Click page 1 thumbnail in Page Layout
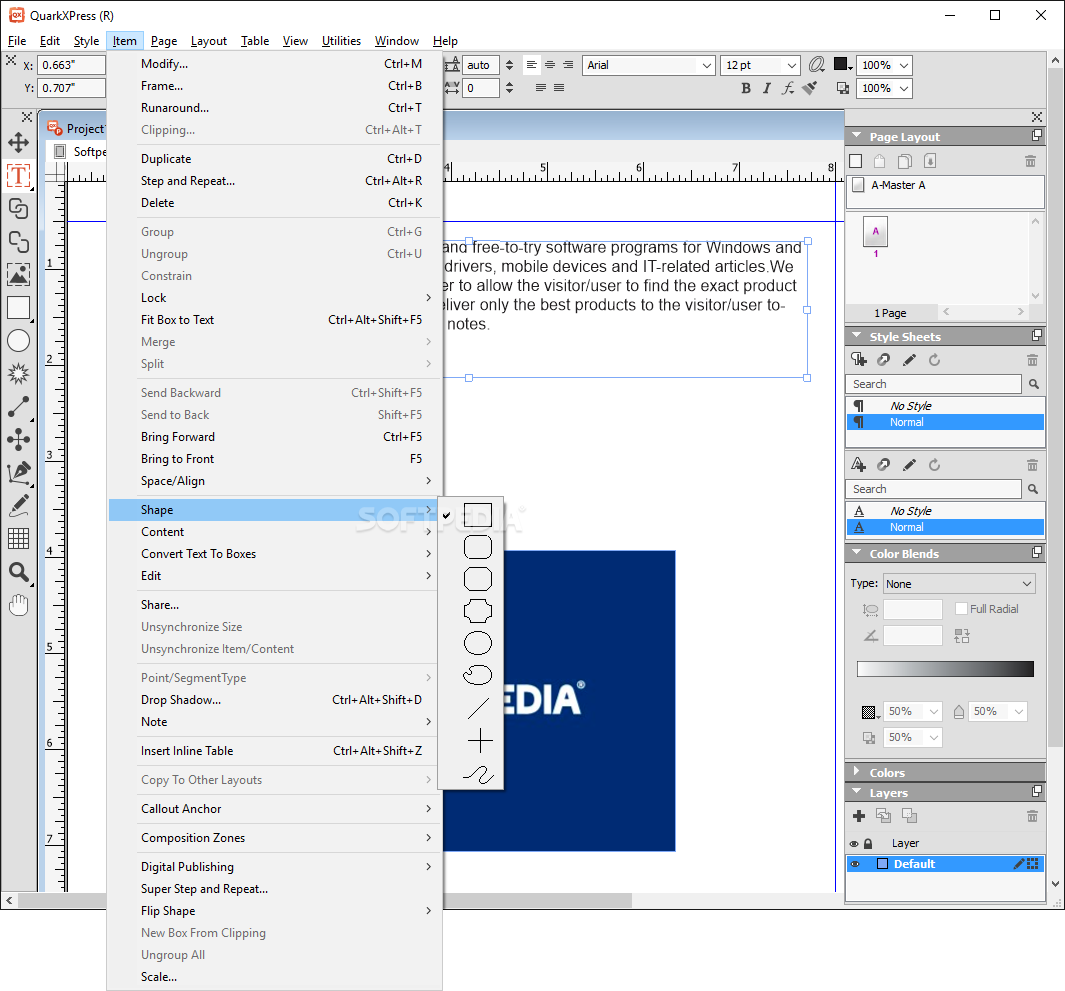The width and height of the screenshot is (1065, 991). point(876,232)
